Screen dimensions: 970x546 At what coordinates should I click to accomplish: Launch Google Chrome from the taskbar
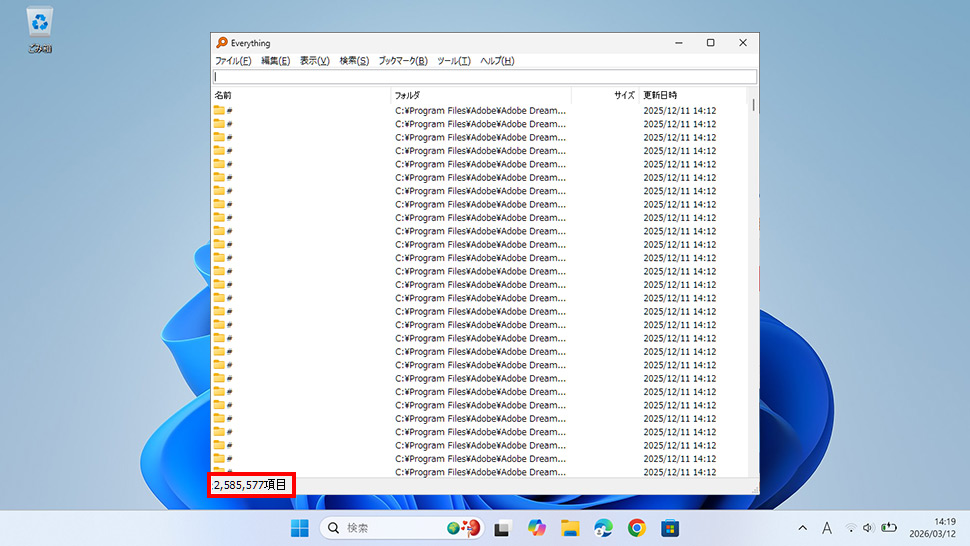pyautogui.click(x=636, y=527)
